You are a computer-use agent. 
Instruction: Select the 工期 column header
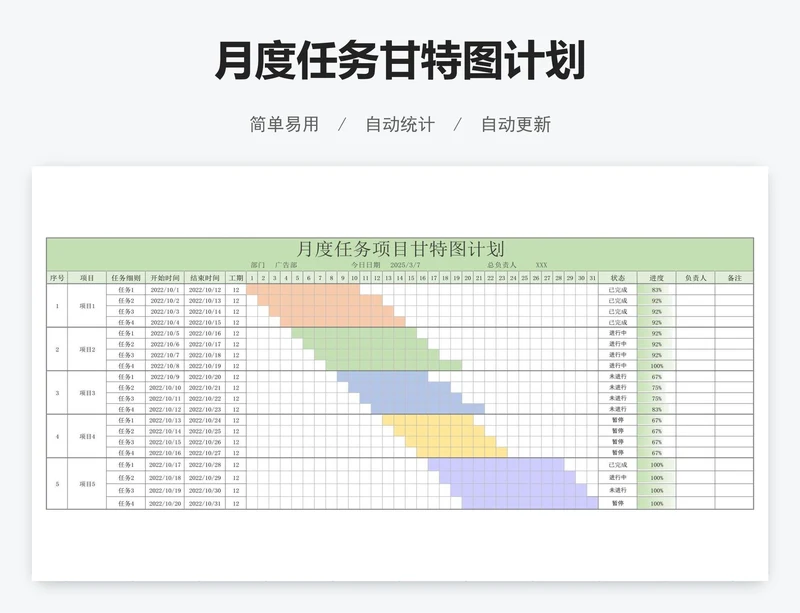[x=236, y=278]
